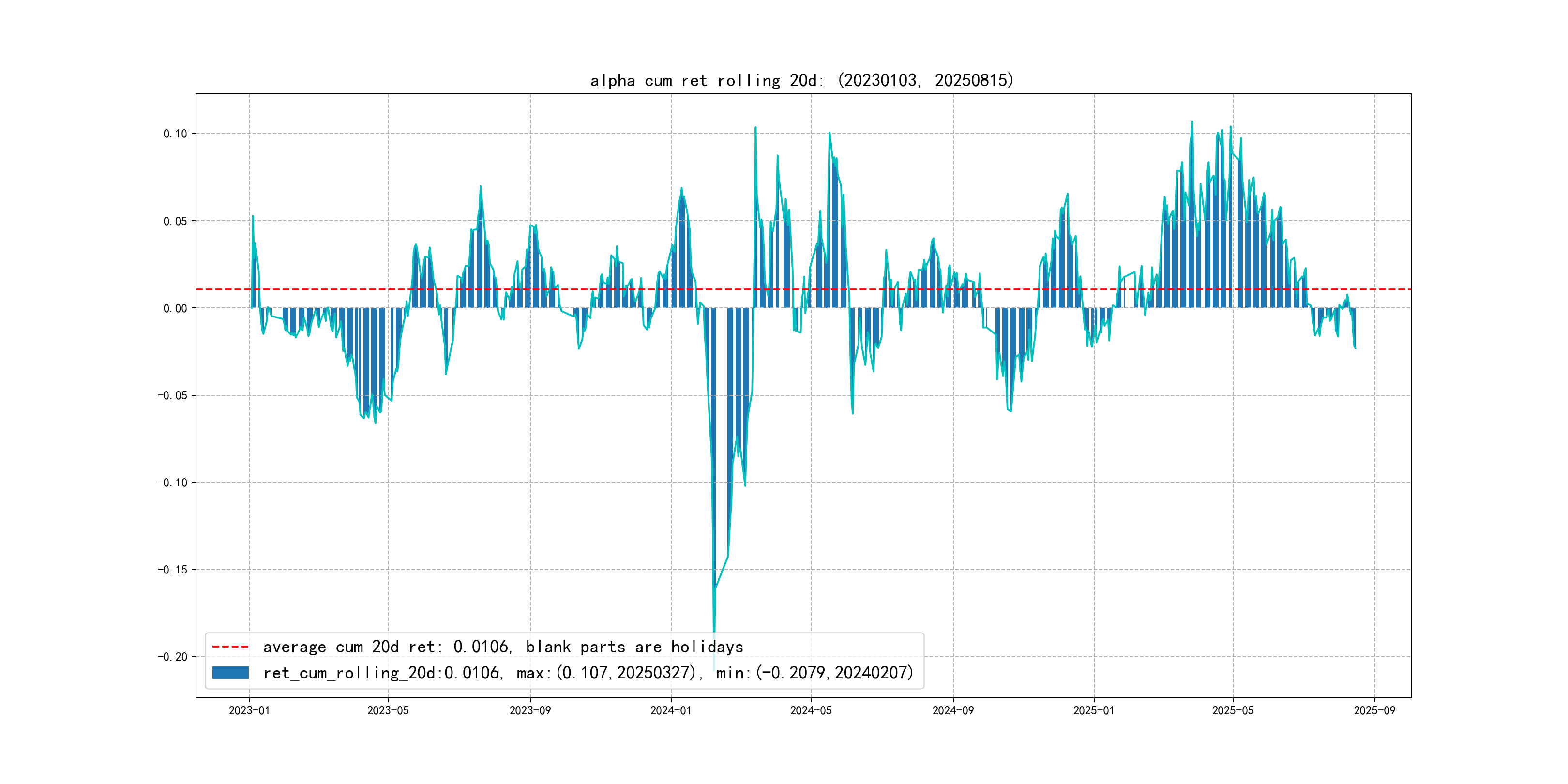Viewport: 1568px width, 784px height.
Task: Click the 2025-05 x-axis label
Action: click(x=1233, y=710)
